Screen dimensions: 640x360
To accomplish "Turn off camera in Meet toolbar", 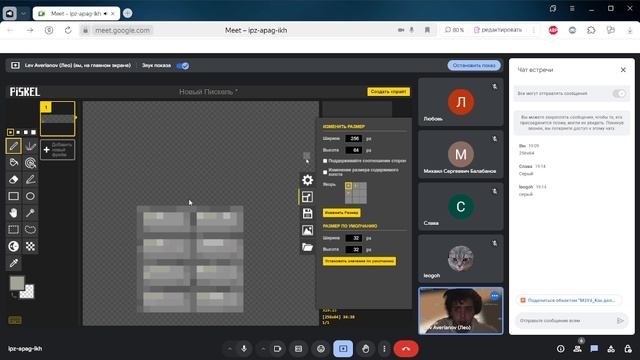I will coord(277,349).
